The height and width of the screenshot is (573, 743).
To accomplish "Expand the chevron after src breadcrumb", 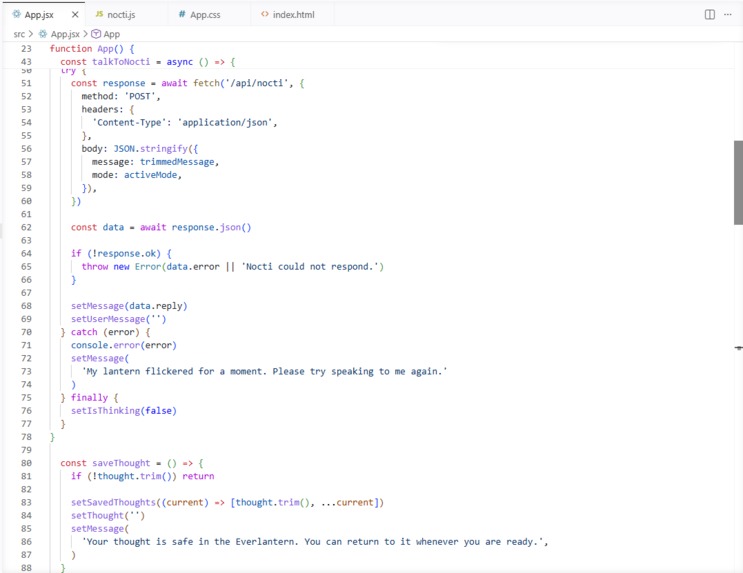I will (31, 34).
